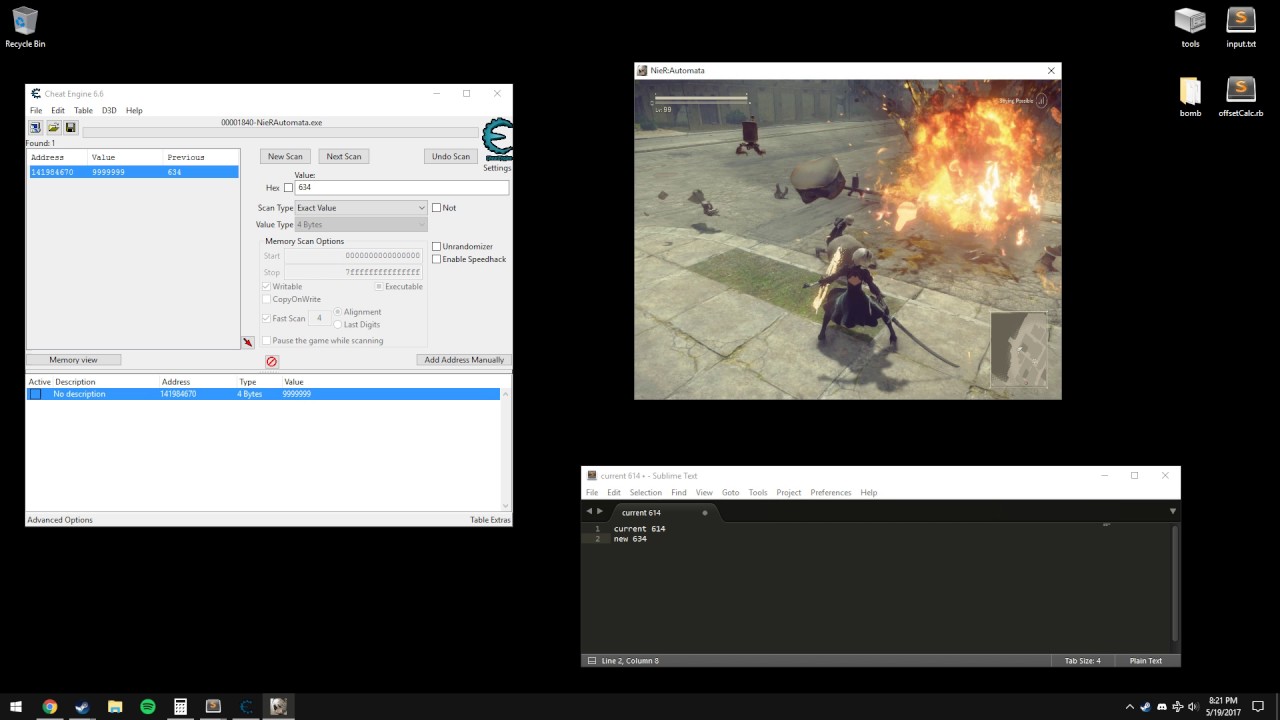Click the Sublime Text minimap scrollbar
The height and width of the screenshot is (720, 1280).
click(x=1175, y=582)
